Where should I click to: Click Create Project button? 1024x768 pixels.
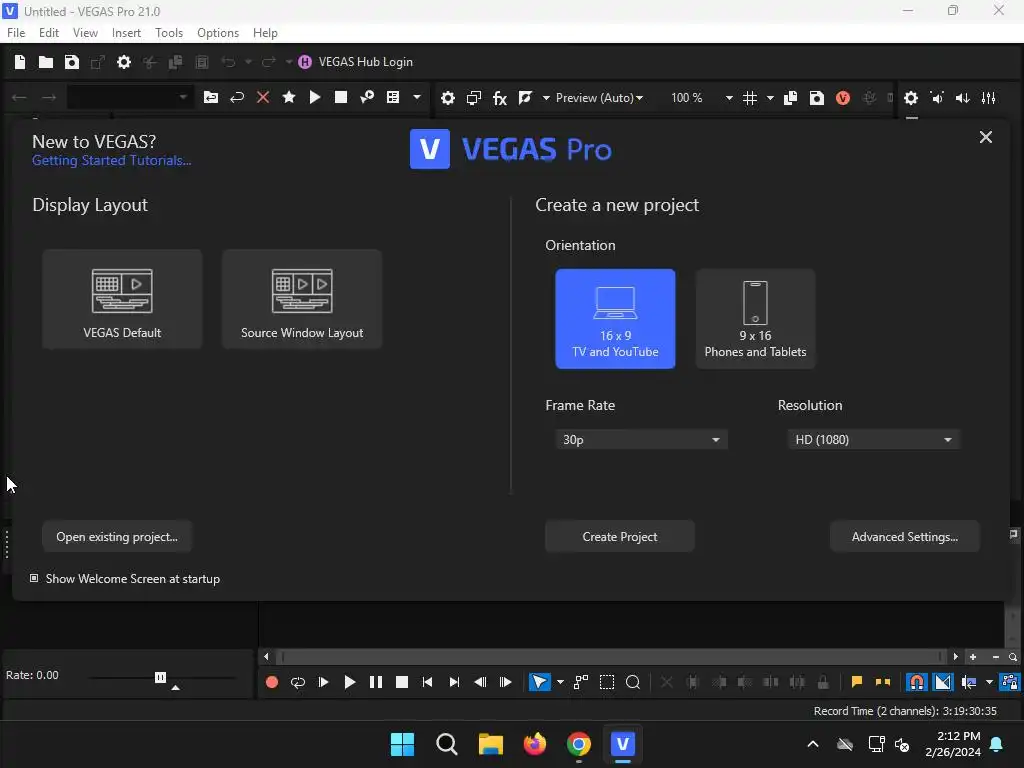pos(620,537)
